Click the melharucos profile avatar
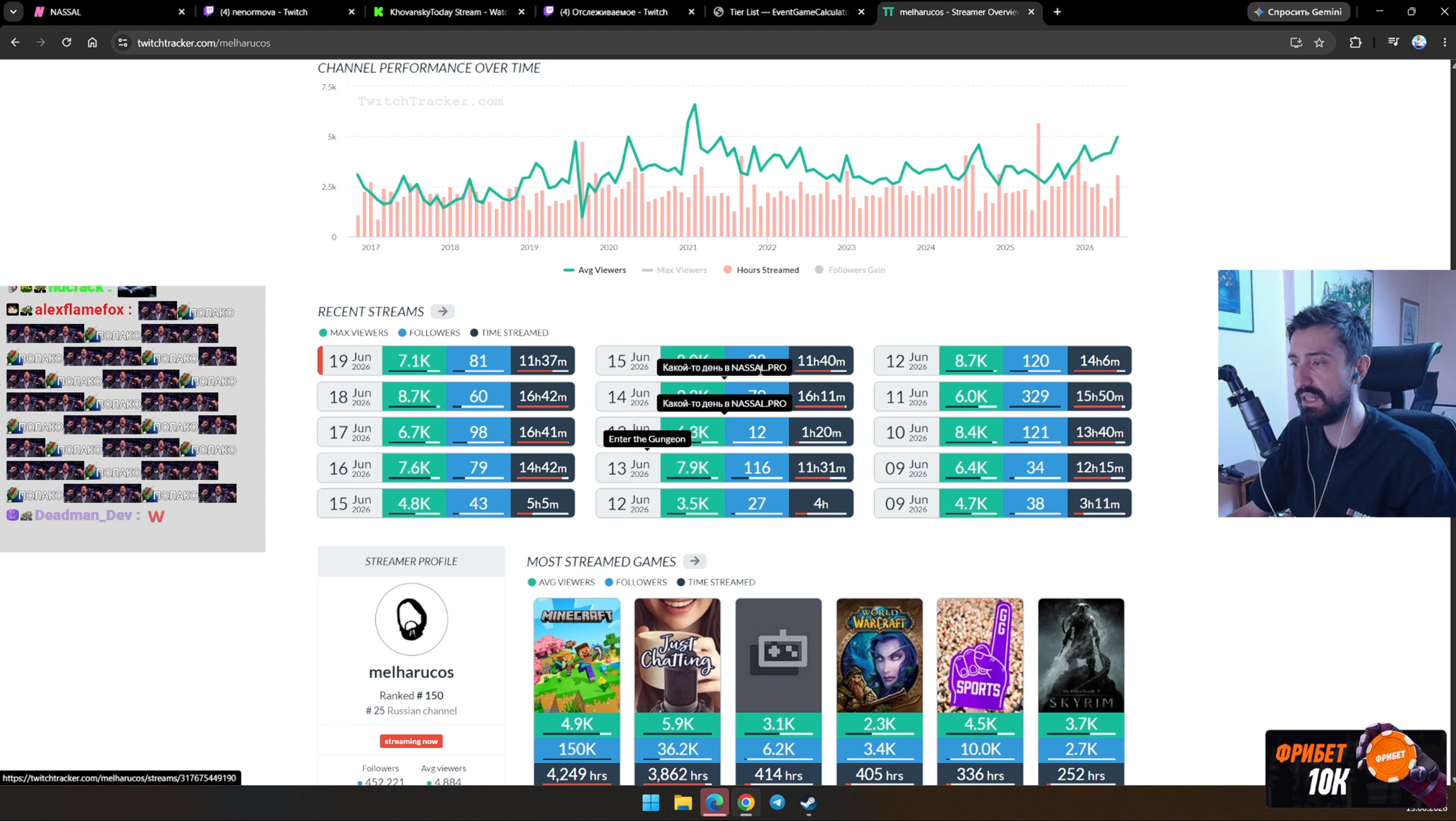 [x=412, y=619]
